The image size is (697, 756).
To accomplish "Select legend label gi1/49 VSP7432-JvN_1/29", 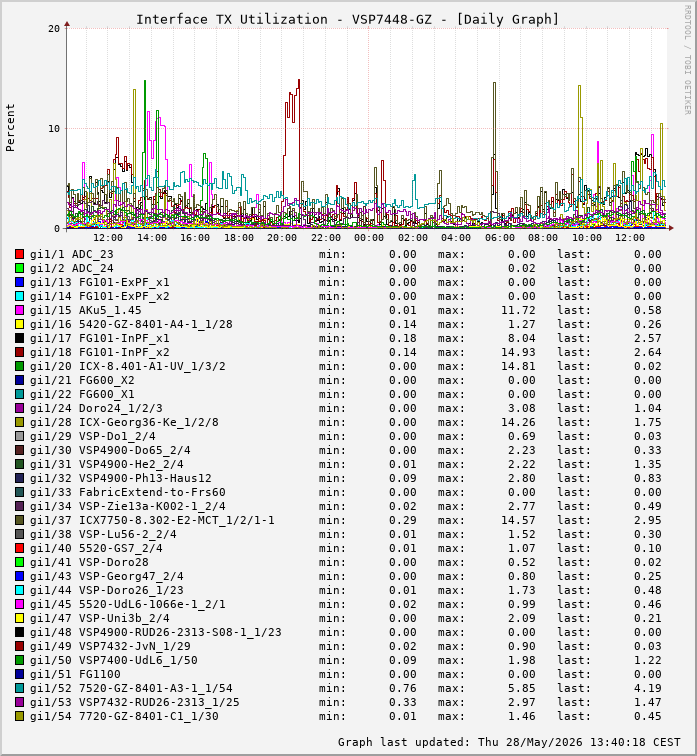I will point(110,646).
